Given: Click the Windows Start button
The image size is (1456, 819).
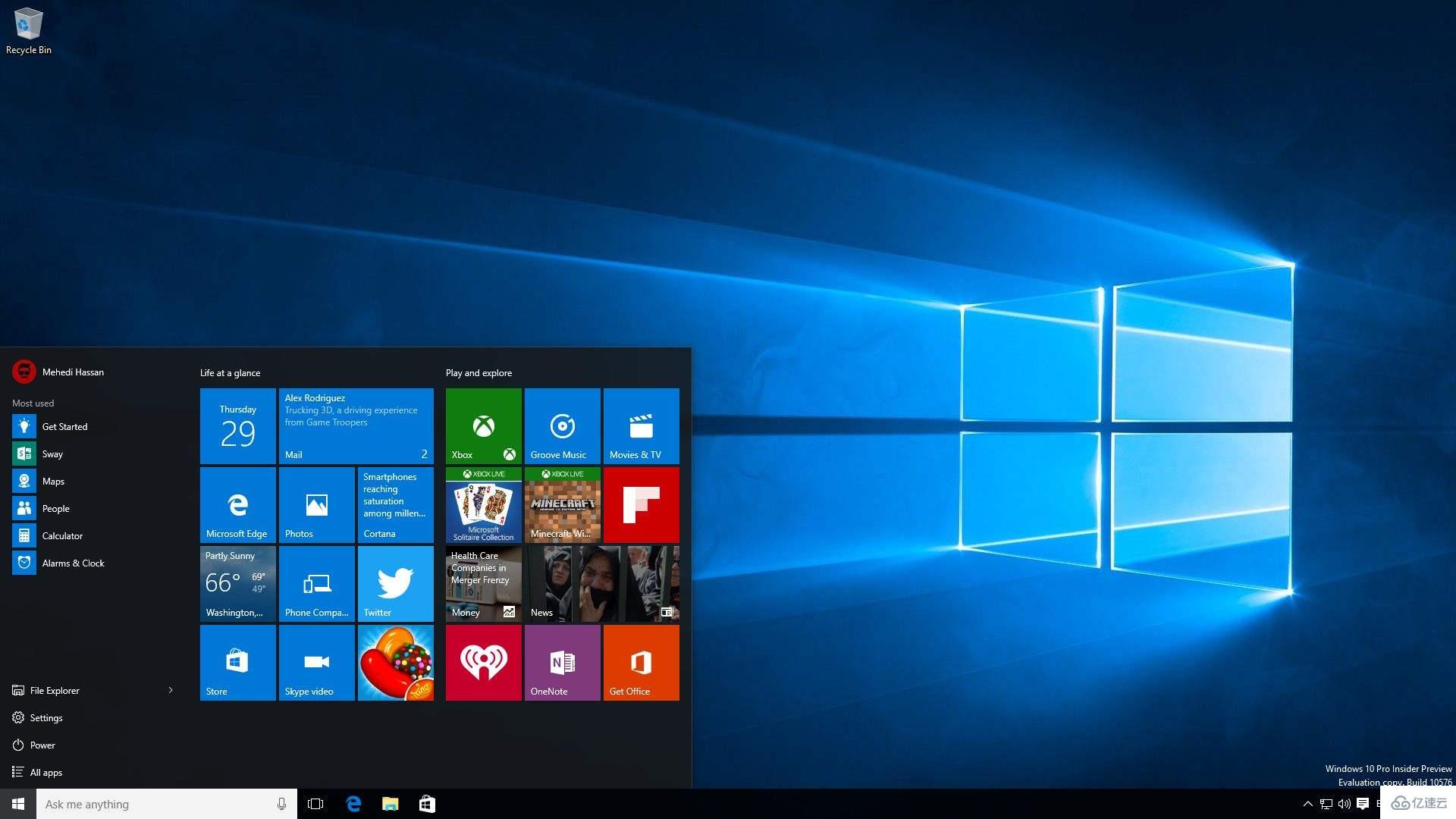Looking at the screenshot, I should click(x=18, y=804).
